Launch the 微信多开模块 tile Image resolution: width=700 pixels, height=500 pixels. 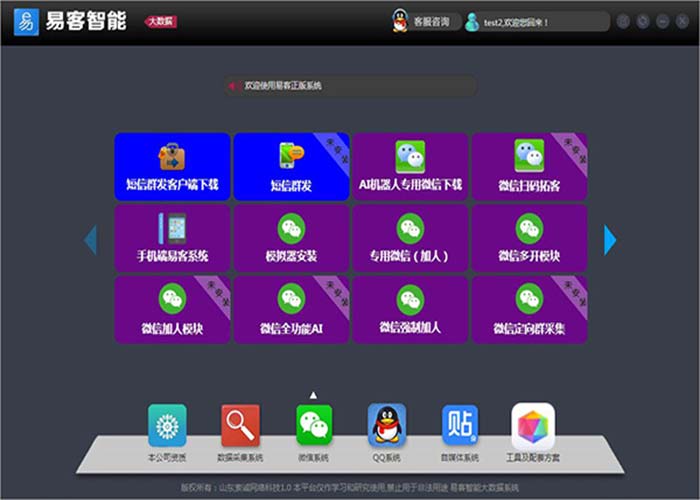tap(529, 238)
